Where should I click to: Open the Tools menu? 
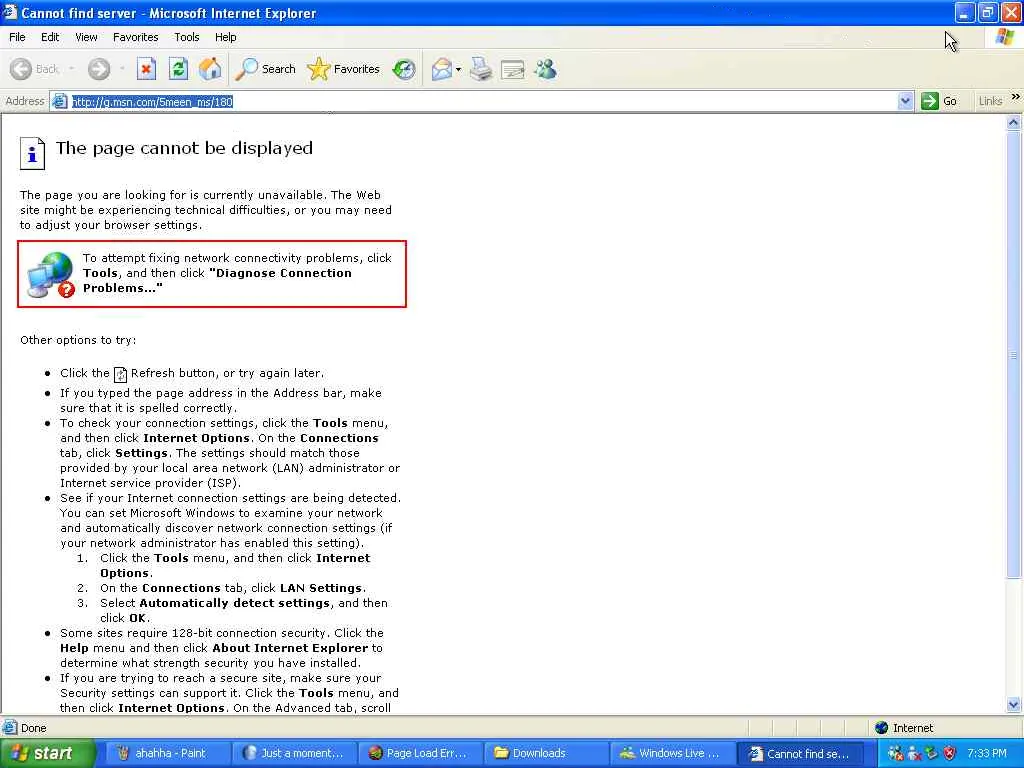pos(186,37)
